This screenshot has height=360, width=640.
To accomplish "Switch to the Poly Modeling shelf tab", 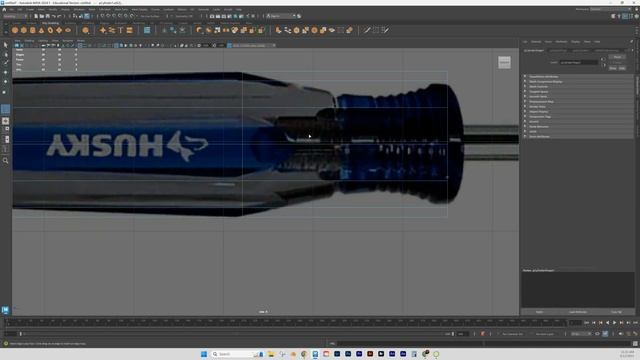I will tap(50, 23).
